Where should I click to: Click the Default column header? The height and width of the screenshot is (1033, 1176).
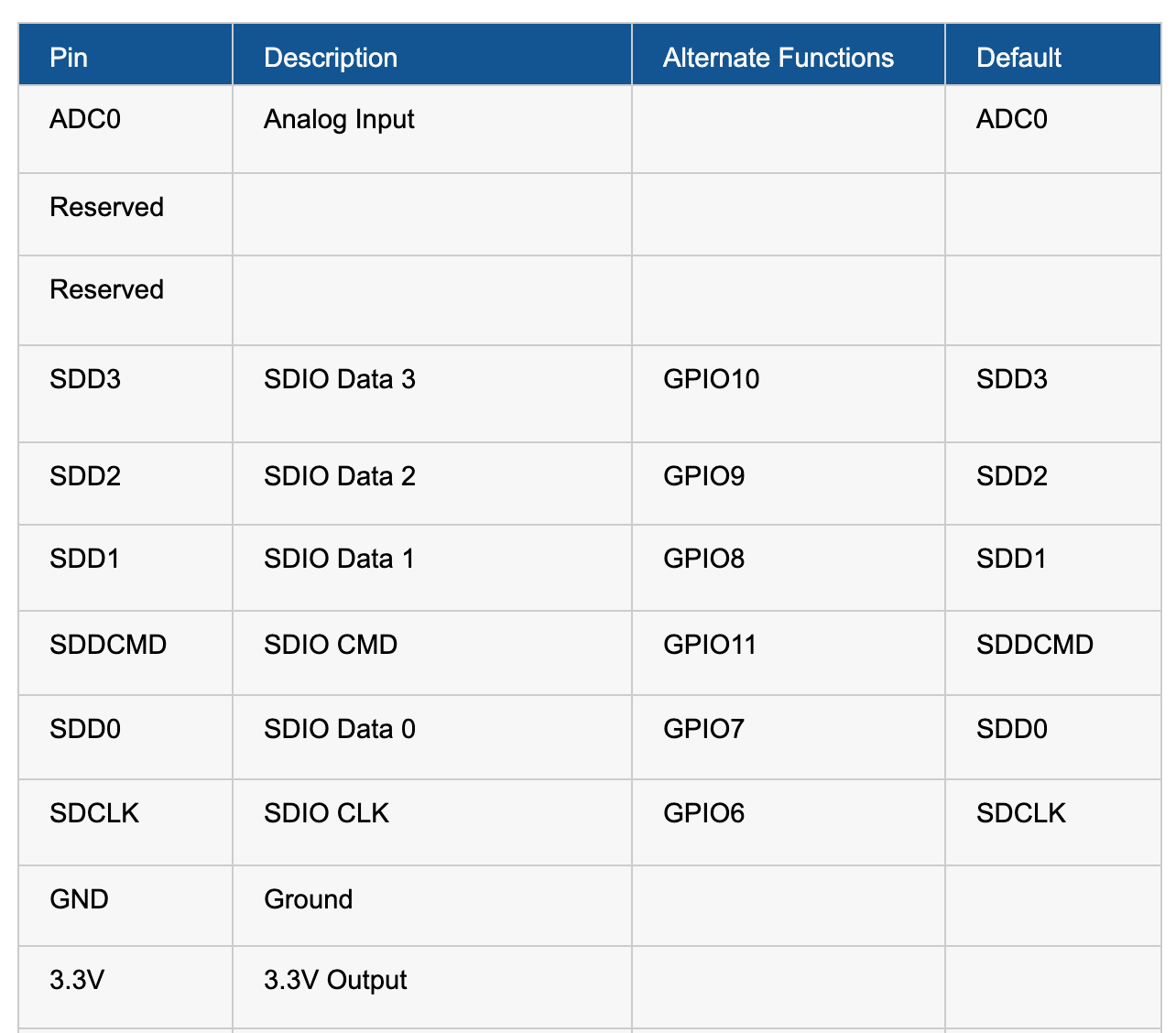(1053, 55)
